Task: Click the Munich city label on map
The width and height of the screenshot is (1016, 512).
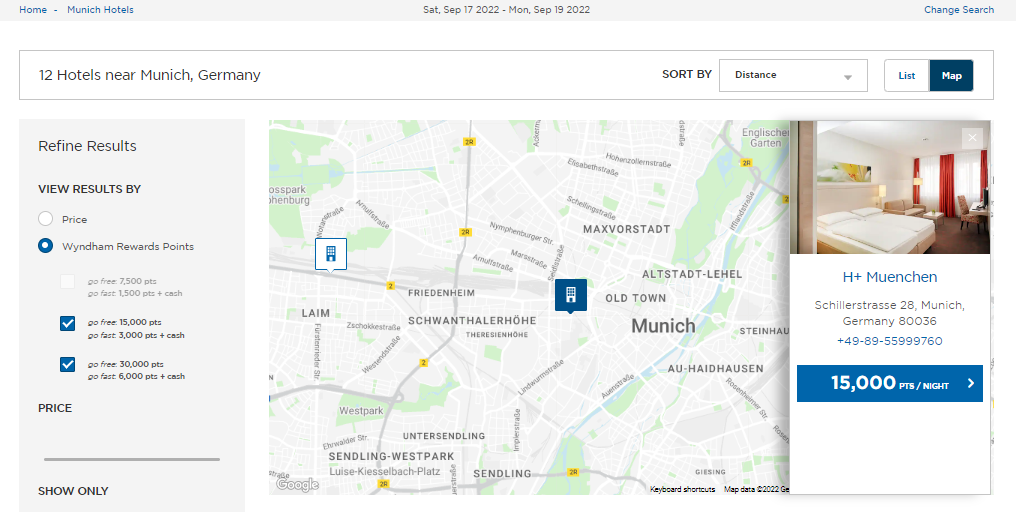Action: pyautogui.click(x=664, y=326)
